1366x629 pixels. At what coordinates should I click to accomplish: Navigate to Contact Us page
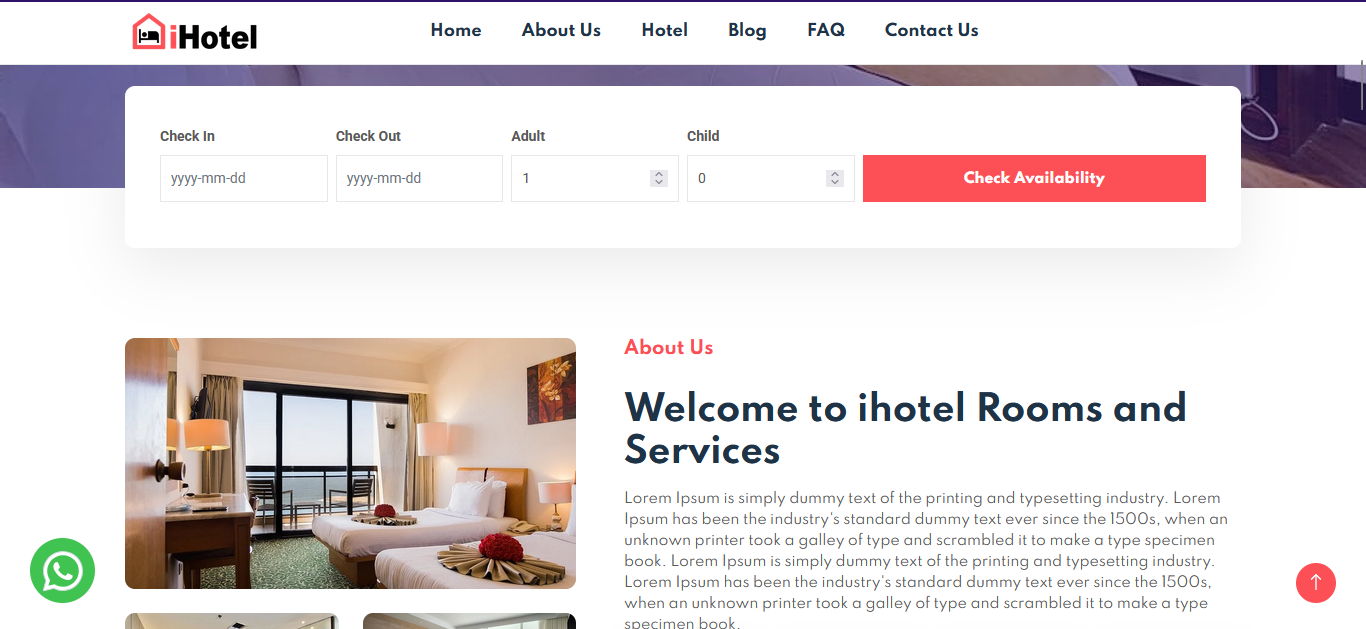(x=932, y=30)
